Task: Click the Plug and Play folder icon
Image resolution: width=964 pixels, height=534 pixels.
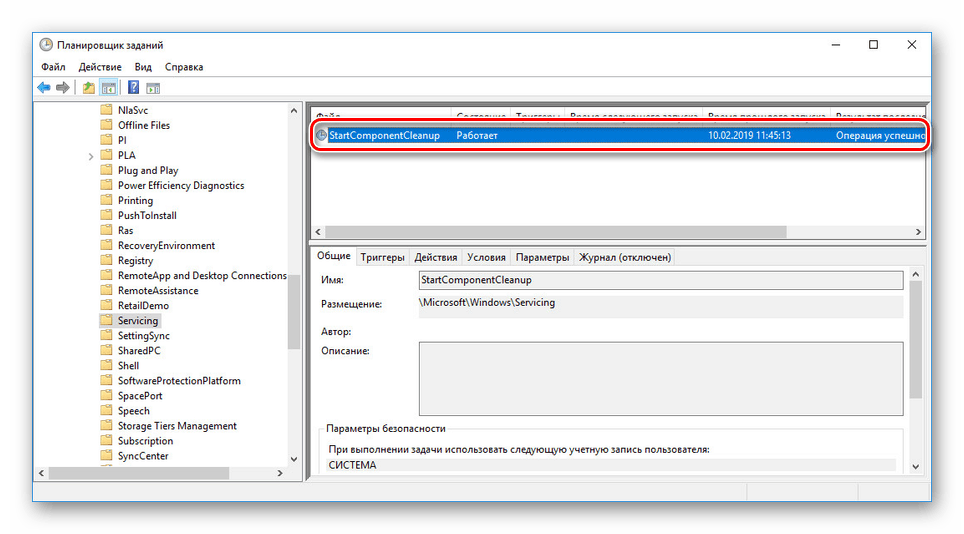Action: pyautogui.click(x=106, y=170)
